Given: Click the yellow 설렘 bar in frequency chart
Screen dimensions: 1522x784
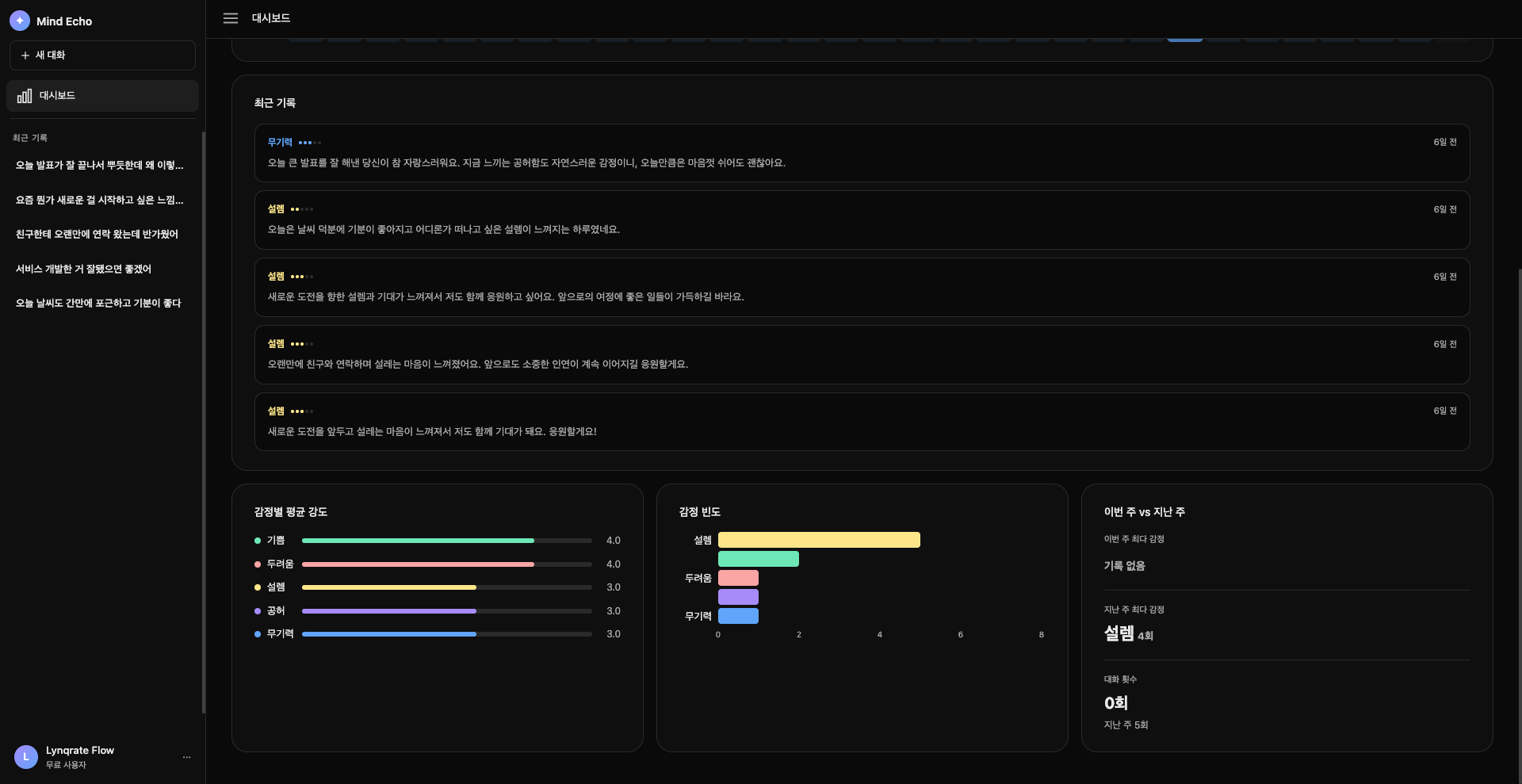Looking at the screenshot, I should (819, 540).
